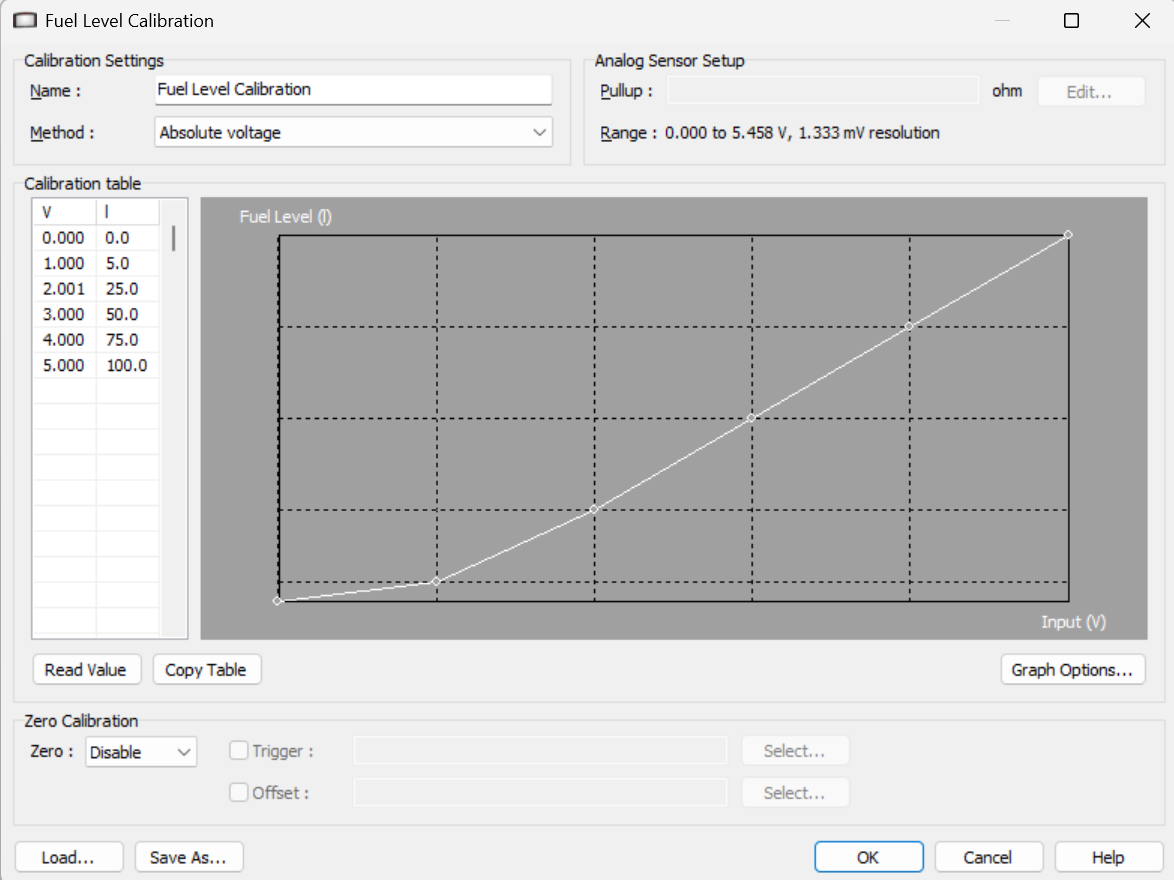Click Load to import a calibration
This screenshot has width=1174, height=880.
pos(68,857)
